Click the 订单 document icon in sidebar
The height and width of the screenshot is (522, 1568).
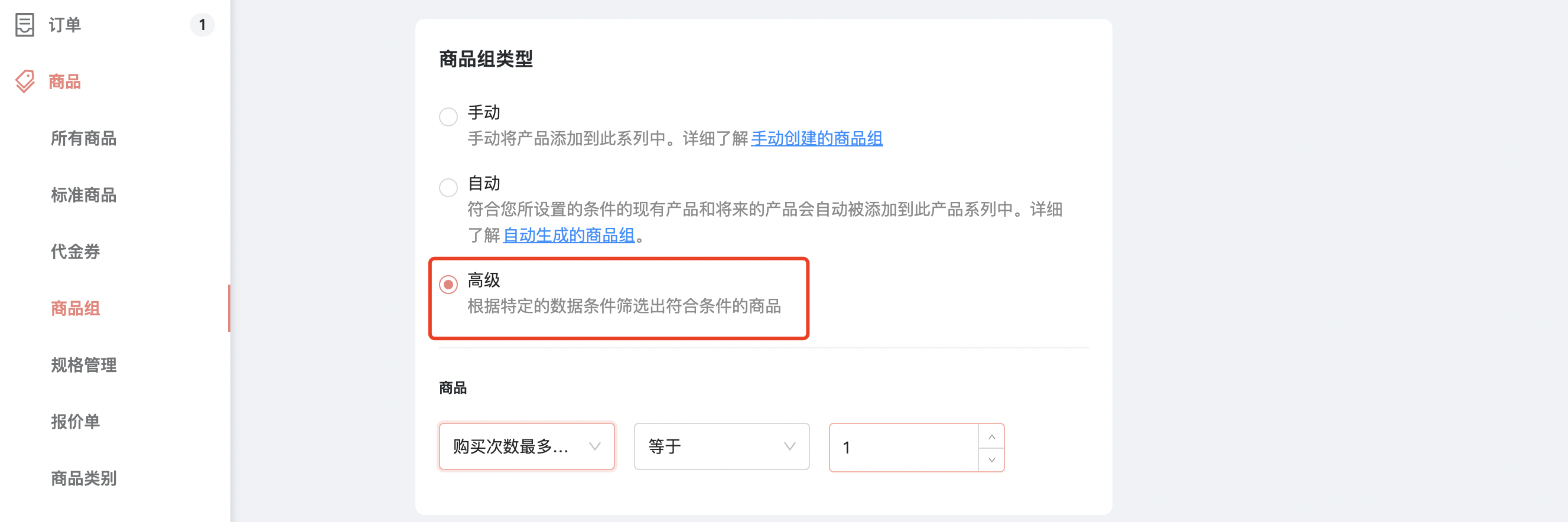point(24,24)
